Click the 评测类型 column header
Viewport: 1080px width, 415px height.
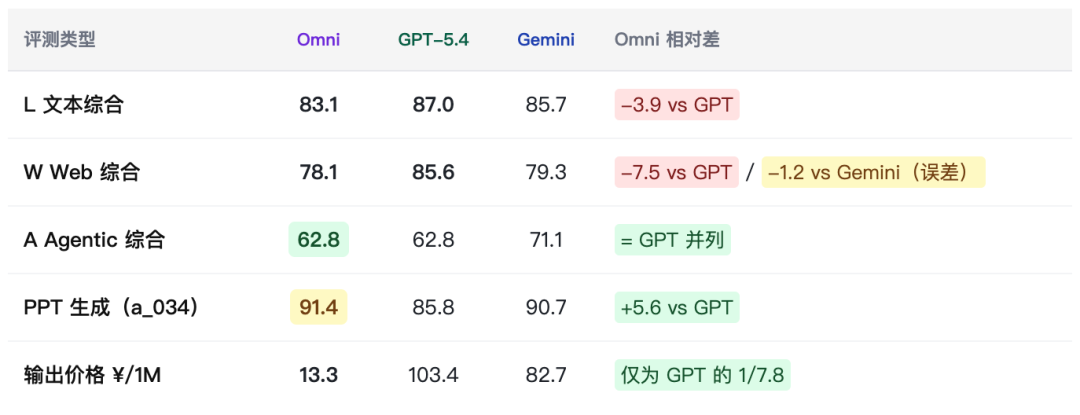[60, 40]
